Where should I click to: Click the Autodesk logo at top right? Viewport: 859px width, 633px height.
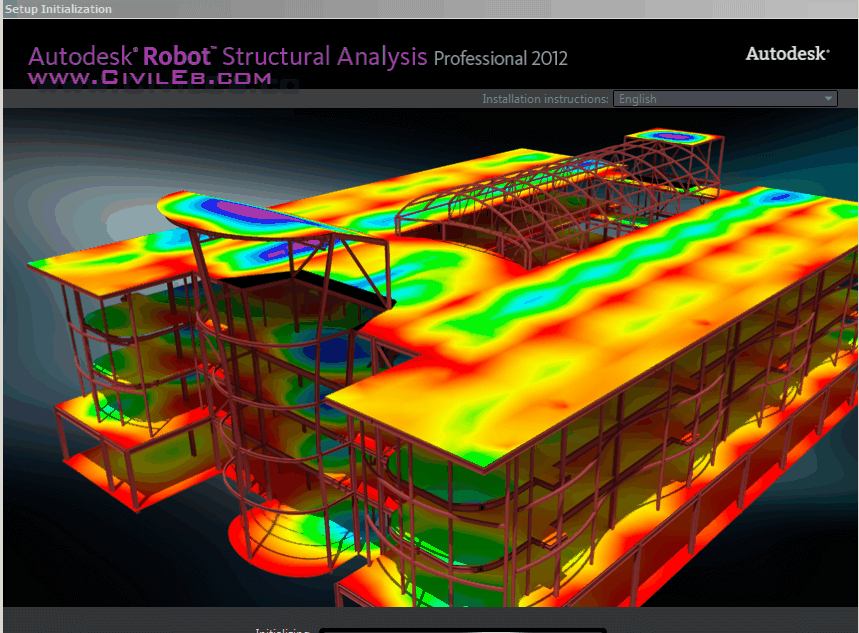click(787, 54)
